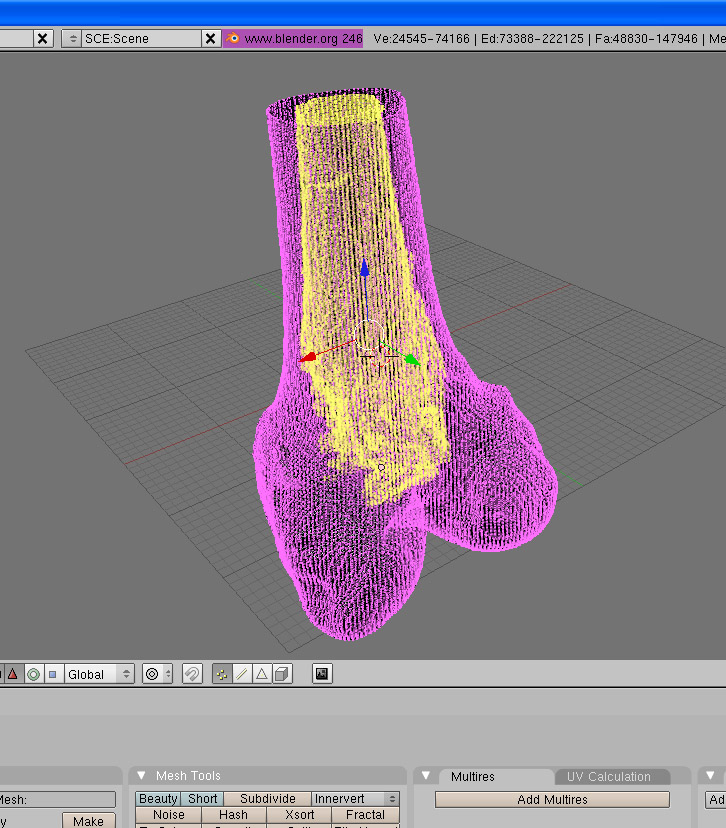Delete the current scene with X beside SCE:Scene
Image resolution: width=726 pixels, height=828 pixels.
(x=210, y=39)
